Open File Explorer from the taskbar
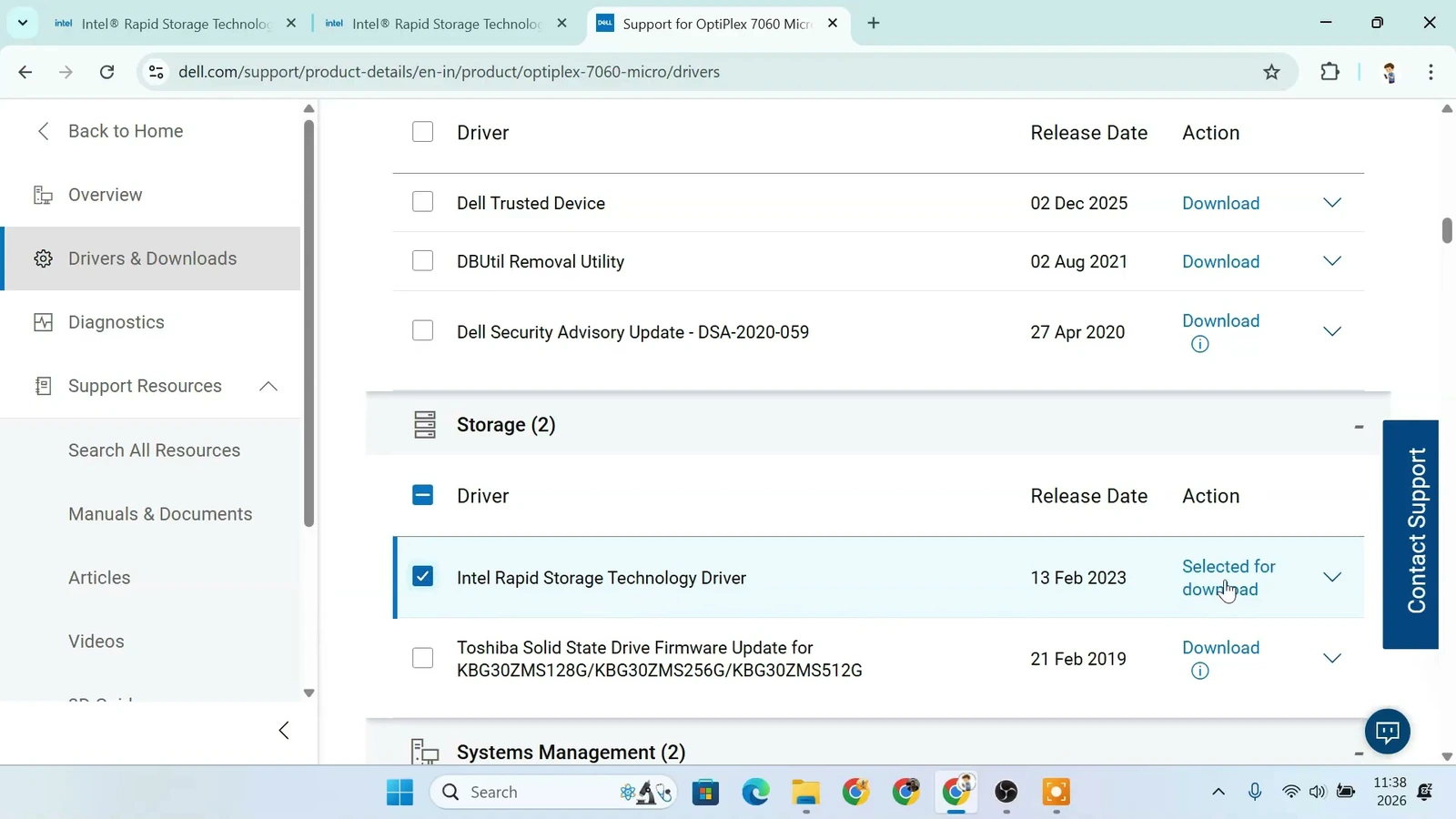 click(805, 792)
